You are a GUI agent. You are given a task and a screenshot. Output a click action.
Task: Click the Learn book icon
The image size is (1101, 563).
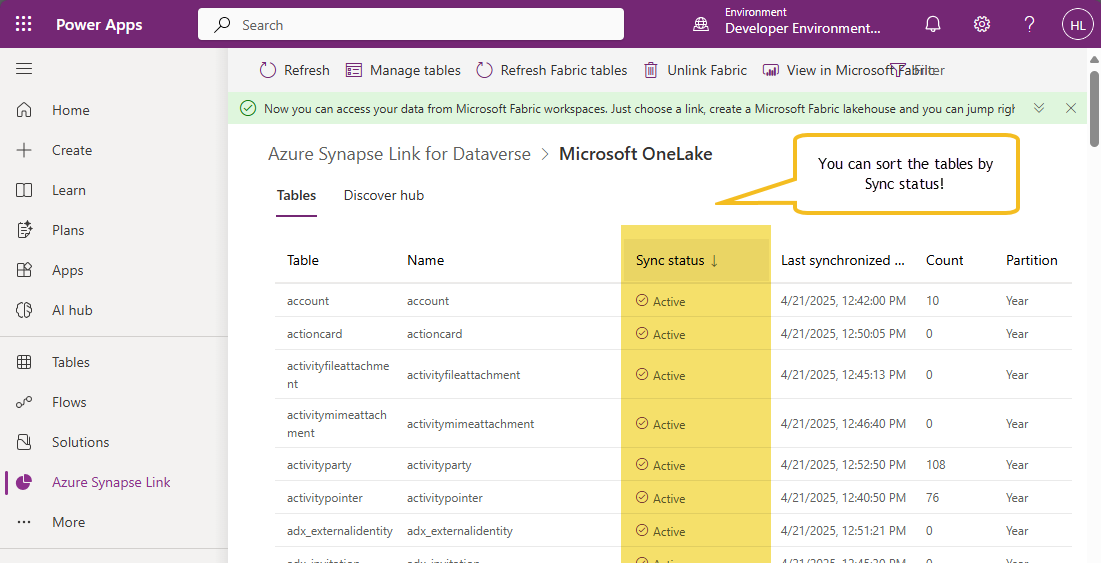(24, 190)
